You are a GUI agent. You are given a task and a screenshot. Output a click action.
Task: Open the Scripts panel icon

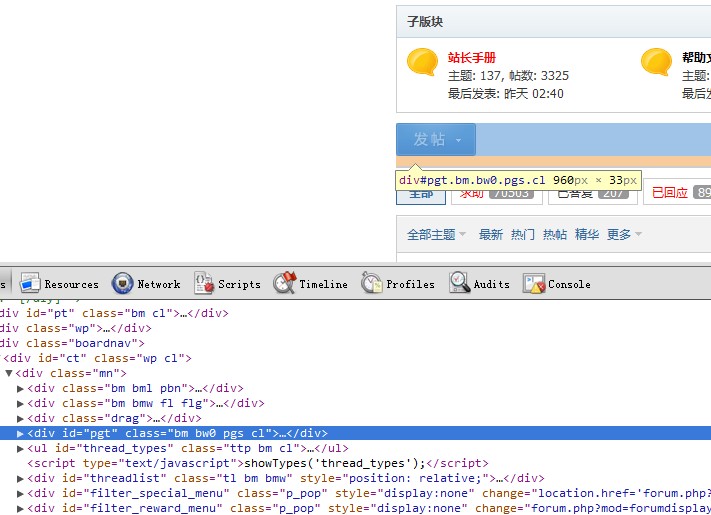tap(204, 283)
